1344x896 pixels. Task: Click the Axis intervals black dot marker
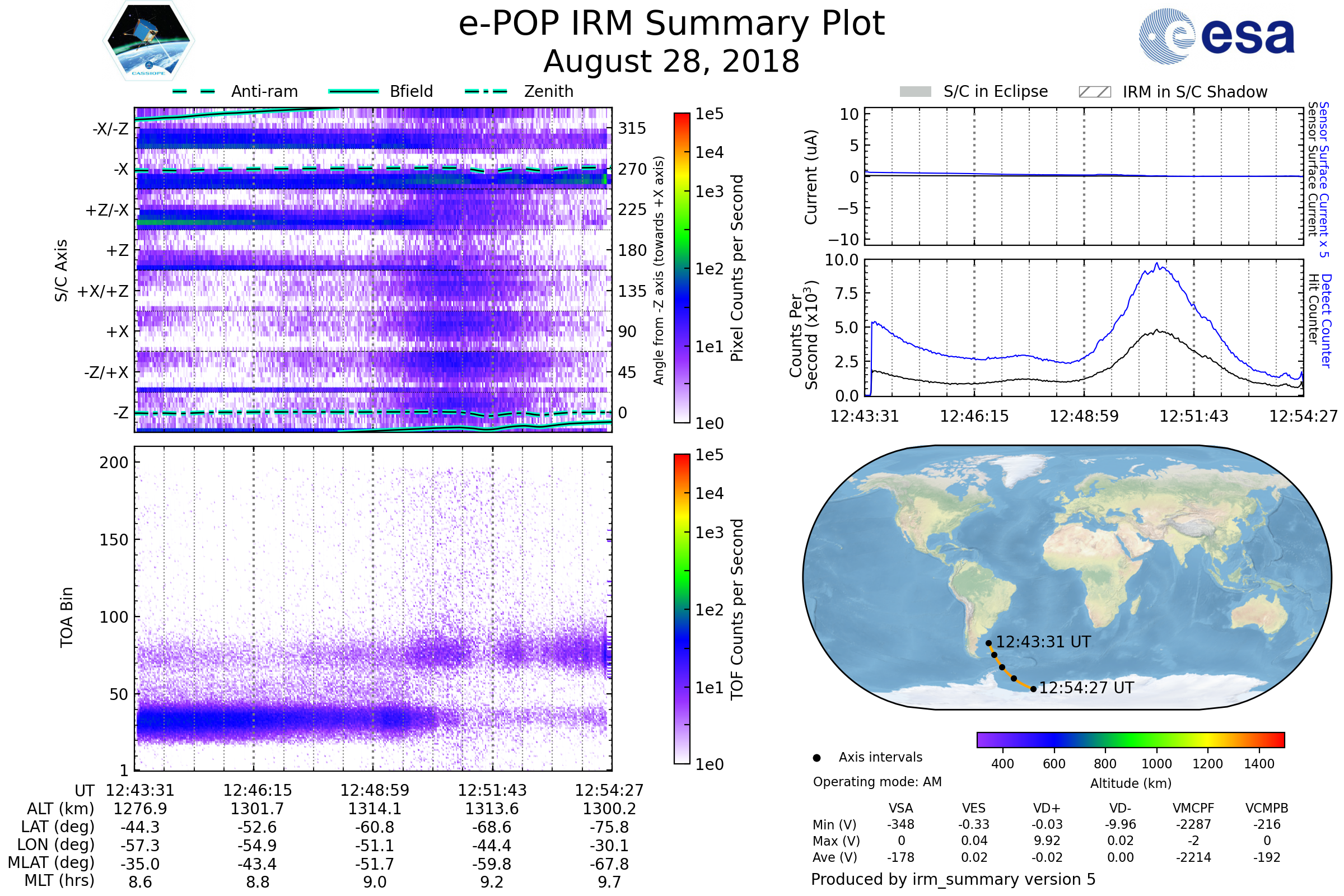pos(816,758)
